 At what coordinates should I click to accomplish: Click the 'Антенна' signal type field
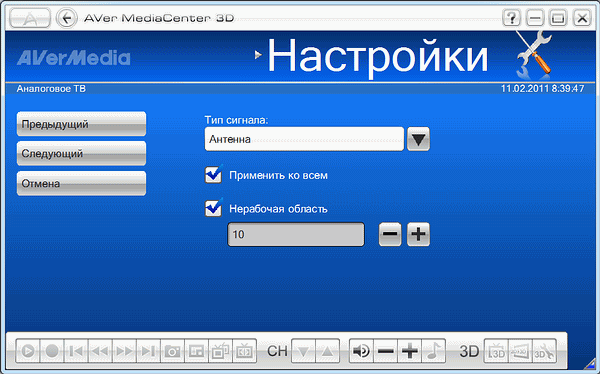click(x=304, y=139)
